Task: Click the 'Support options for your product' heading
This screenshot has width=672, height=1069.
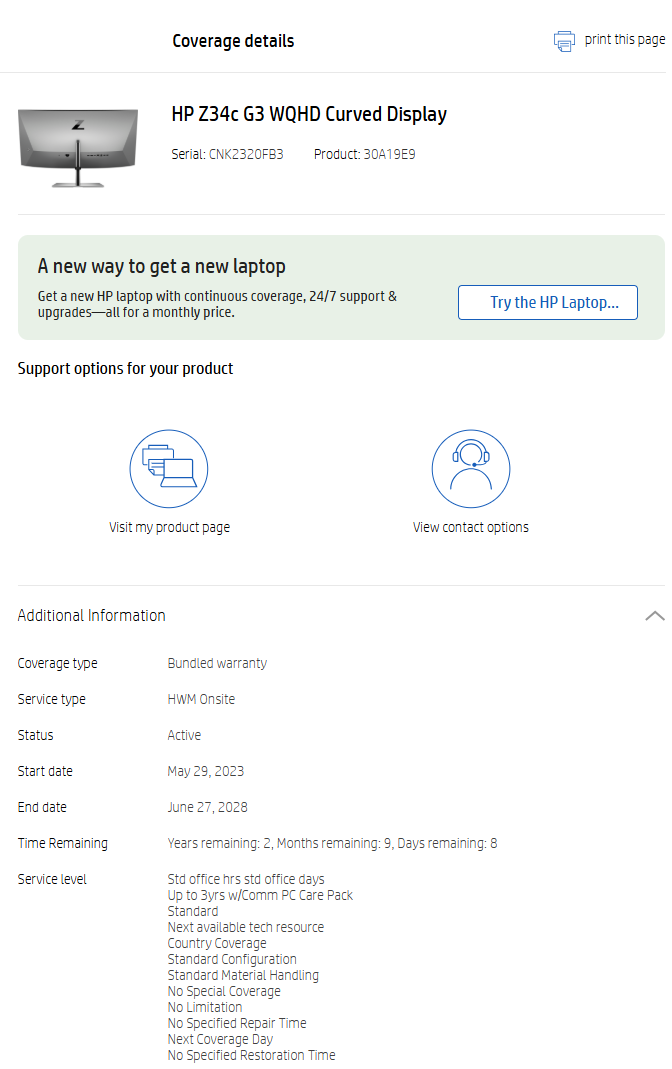Action: (x=125, y=368)
